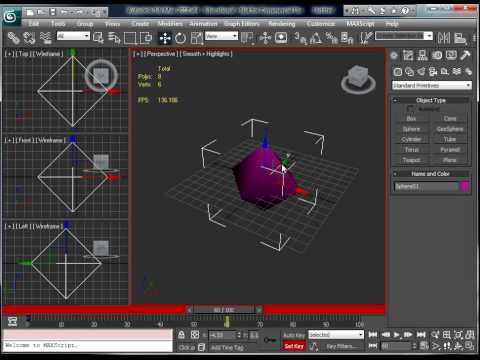This screenshot has height=360, width=480.
Task: Click the Mirror tool icon
Action: click(x=444, y=38)
